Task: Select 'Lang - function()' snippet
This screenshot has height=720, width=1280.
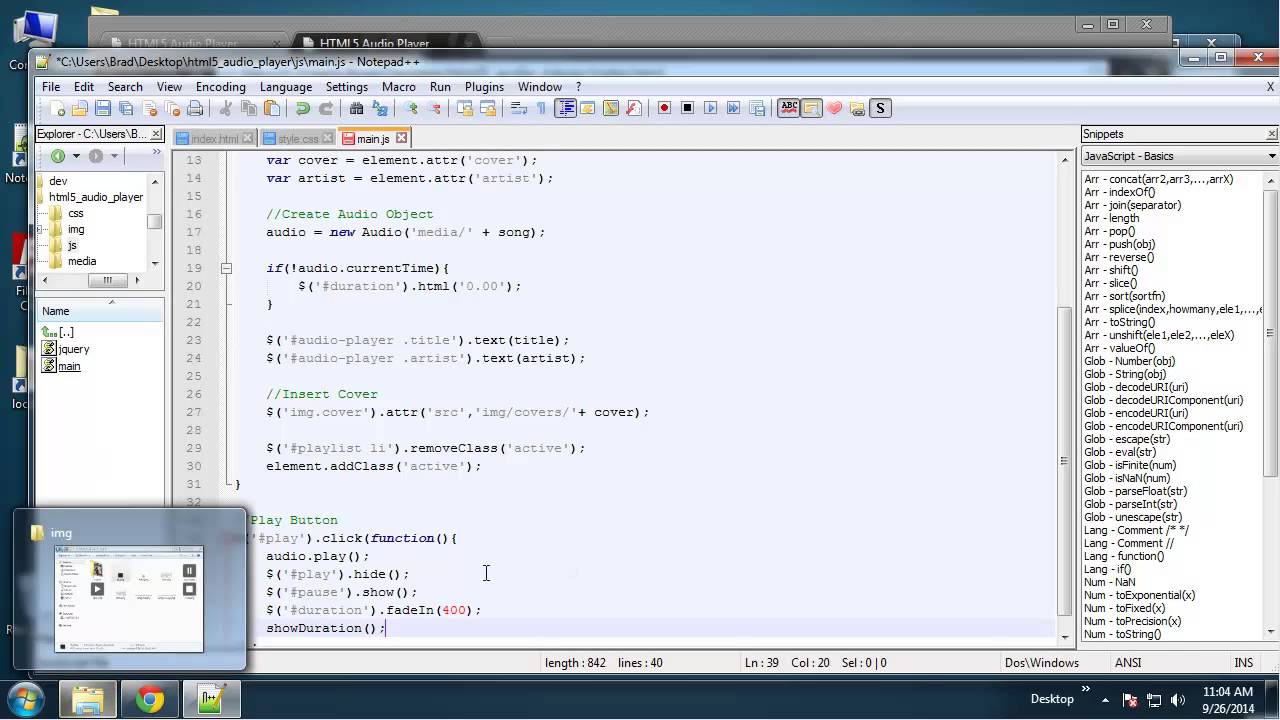Action: [1123, 556]
